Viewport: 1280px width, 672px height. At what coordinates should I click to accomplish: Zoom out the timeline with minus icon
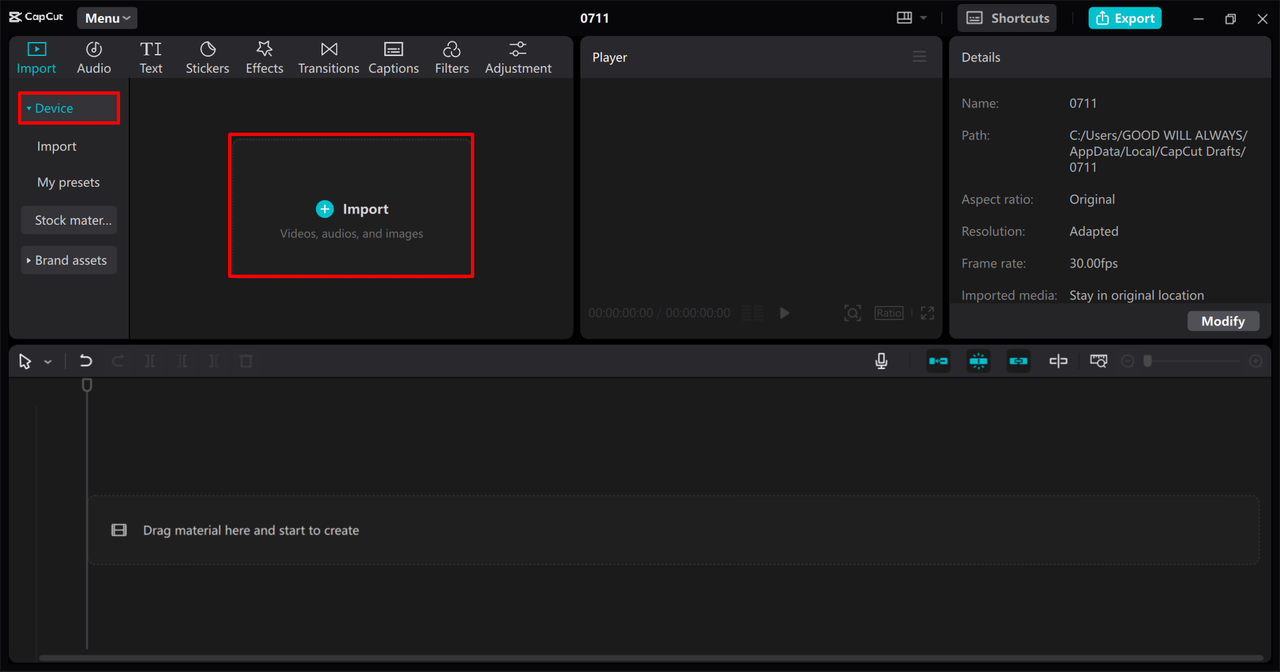point(1127,361)
